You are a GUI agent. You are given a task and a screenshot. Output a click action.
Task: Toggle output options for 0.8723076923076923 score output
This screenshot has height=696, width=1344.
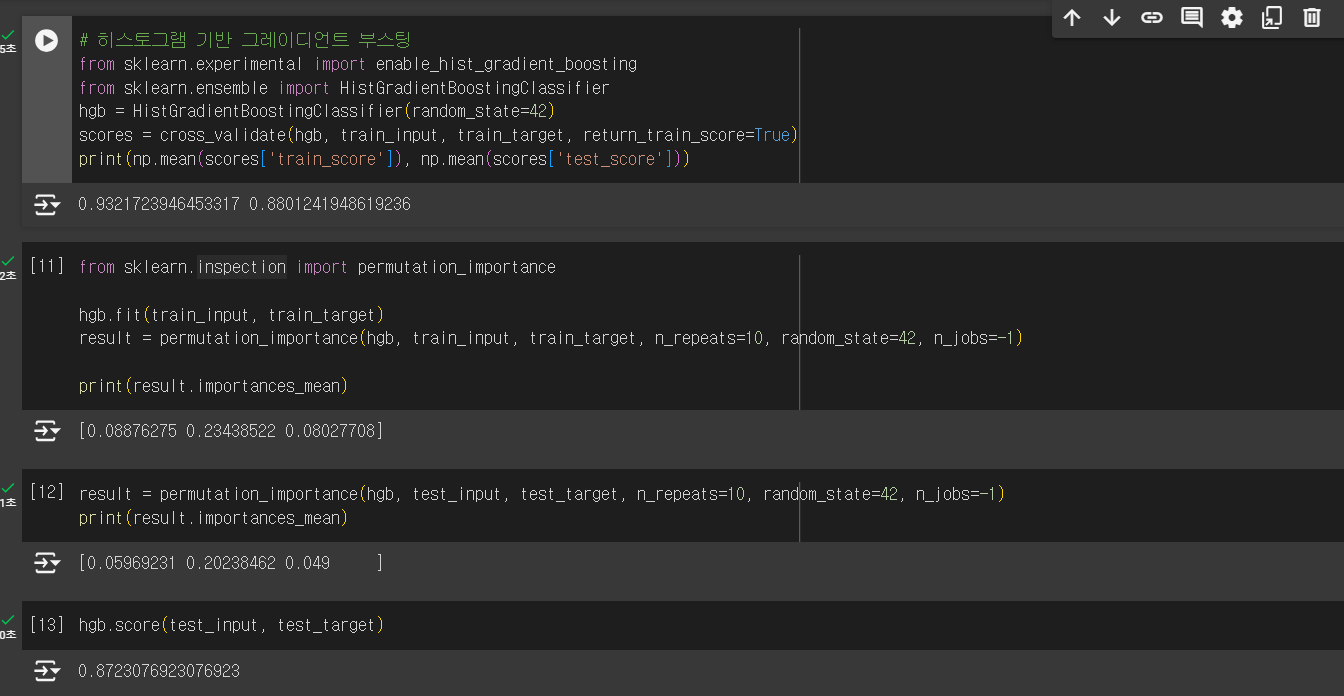point(47,670)
